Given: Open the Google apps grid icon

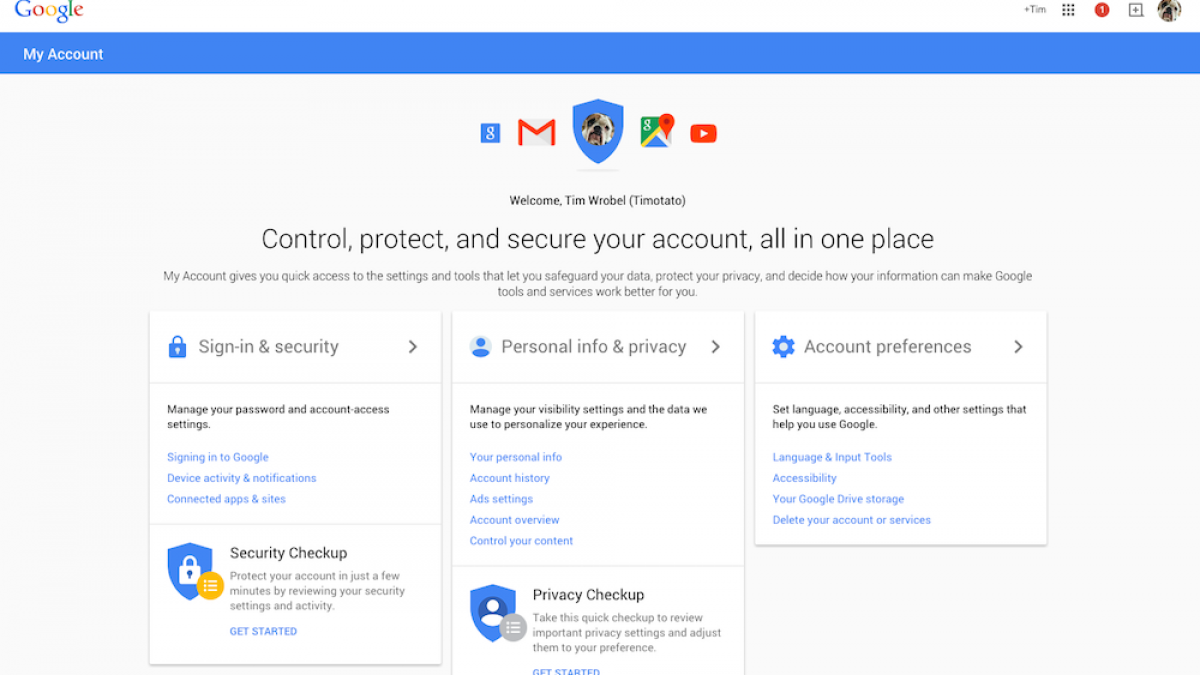Looking at the screenshot, I should pos(1068,10).
